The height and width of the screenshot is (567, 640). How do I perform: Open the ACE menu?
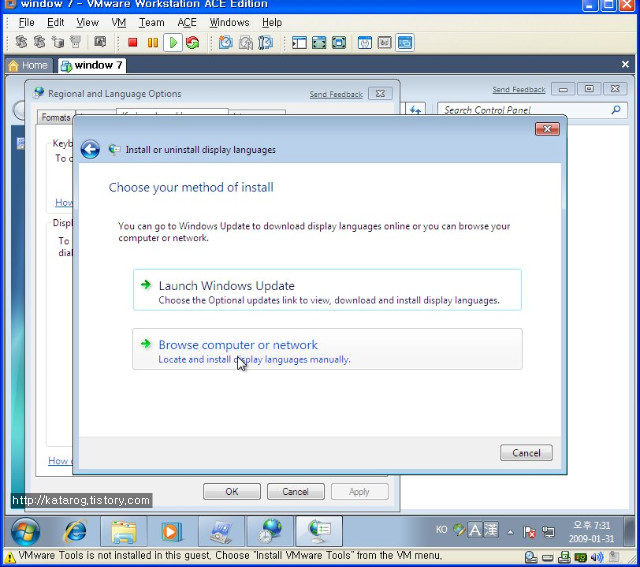pos(187,22)
